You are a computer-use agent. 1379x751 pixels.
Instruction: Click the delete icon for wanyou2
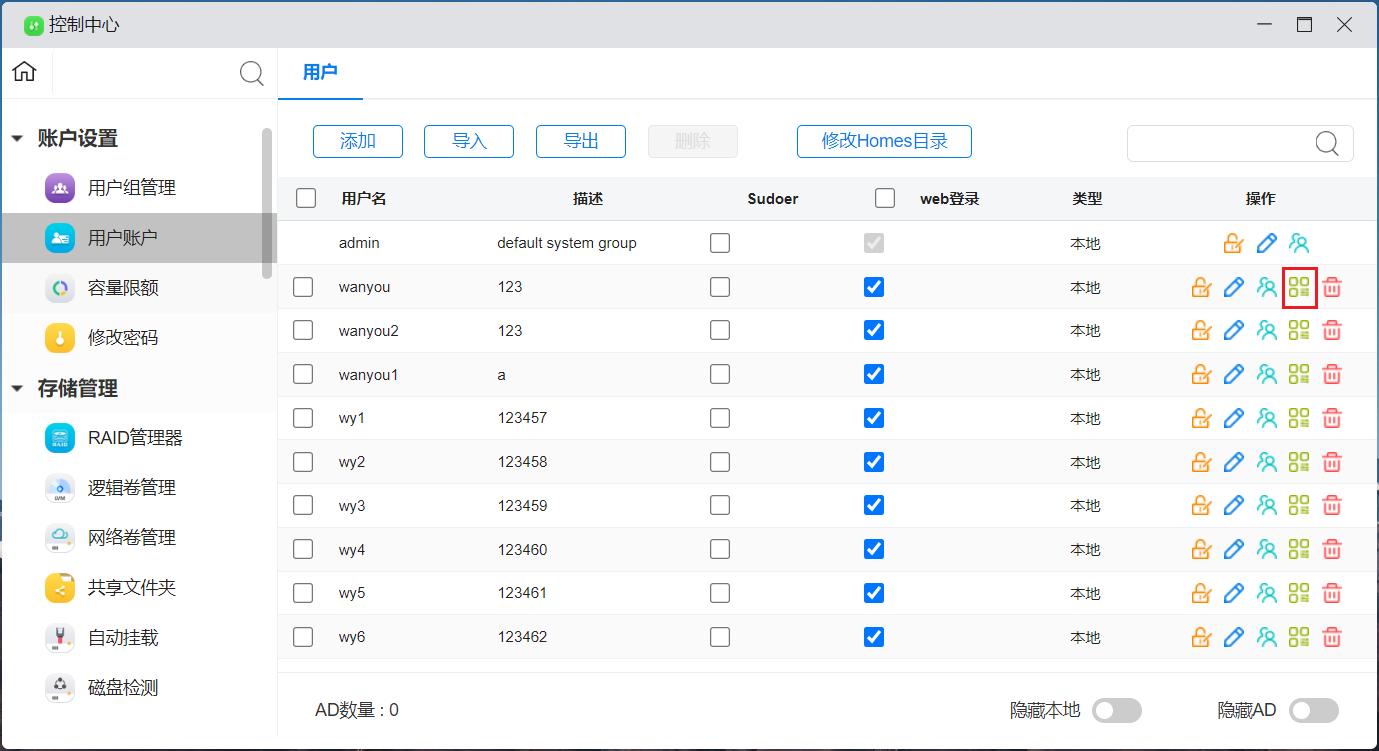tap(1331, 331)
